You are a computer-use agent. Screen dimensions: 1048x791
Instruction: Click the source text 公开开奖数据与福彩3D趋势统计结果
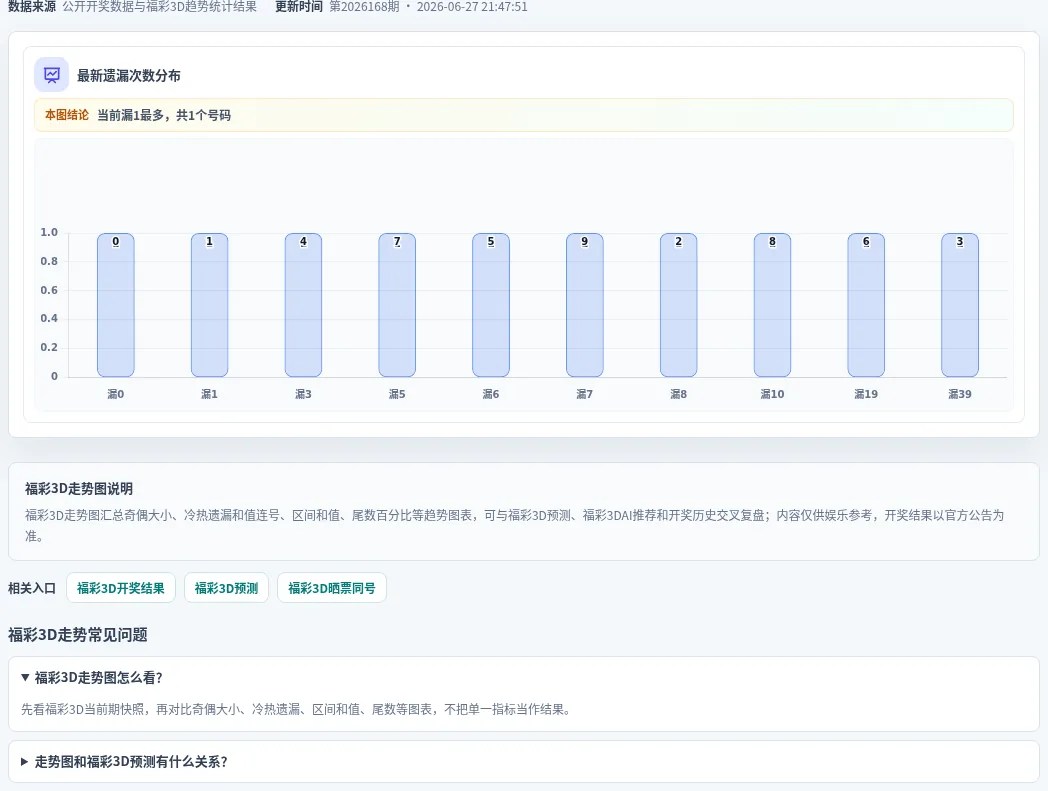pos(160,7)
